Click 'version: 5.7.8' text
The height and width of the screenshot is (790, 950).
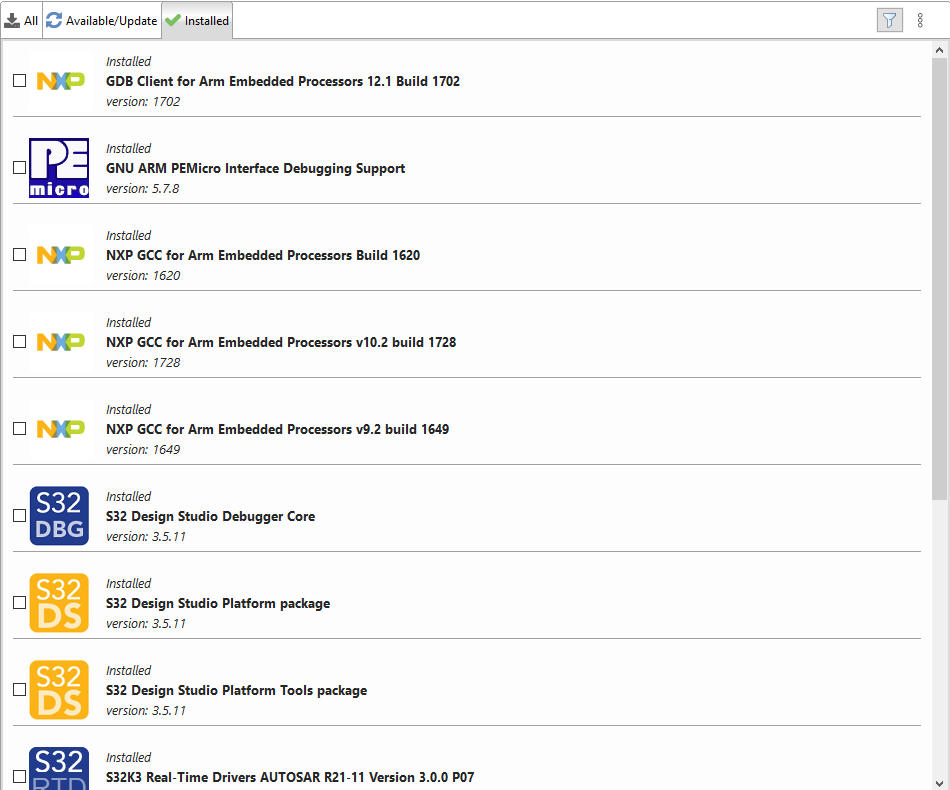click(x=142, y=188)
